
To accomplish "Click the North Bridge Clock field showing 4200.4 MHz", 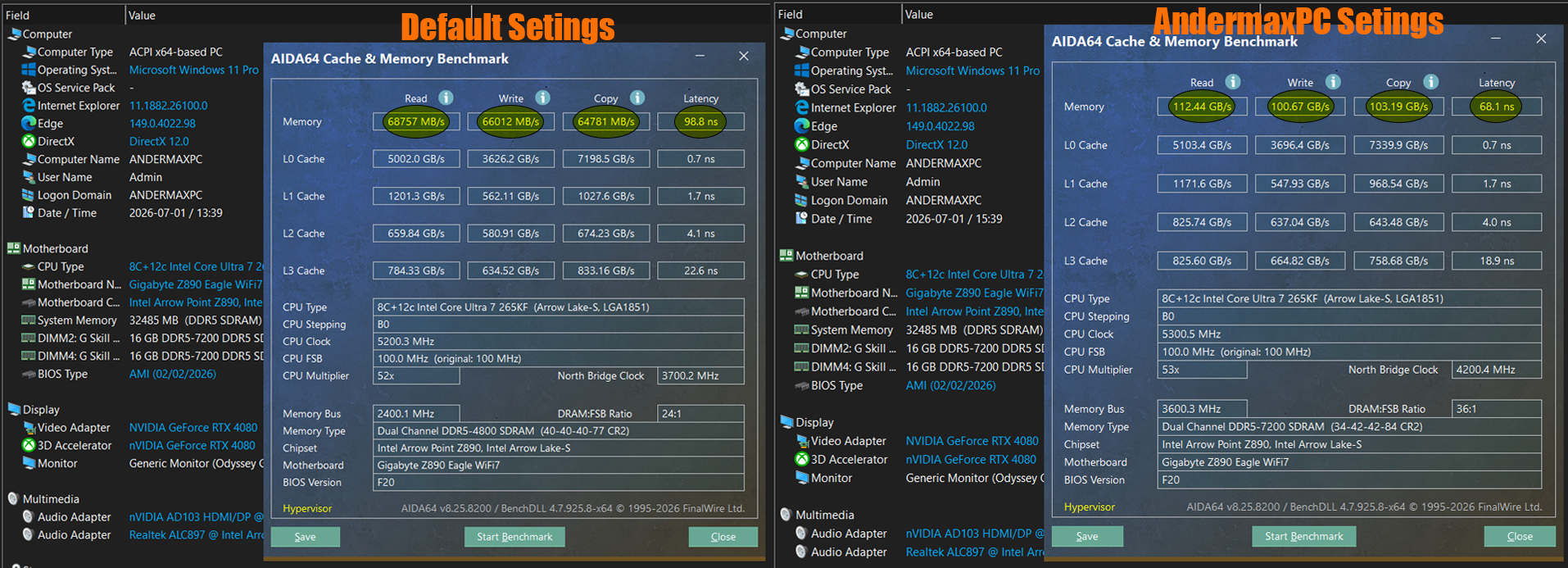I will pos(1497,370).
